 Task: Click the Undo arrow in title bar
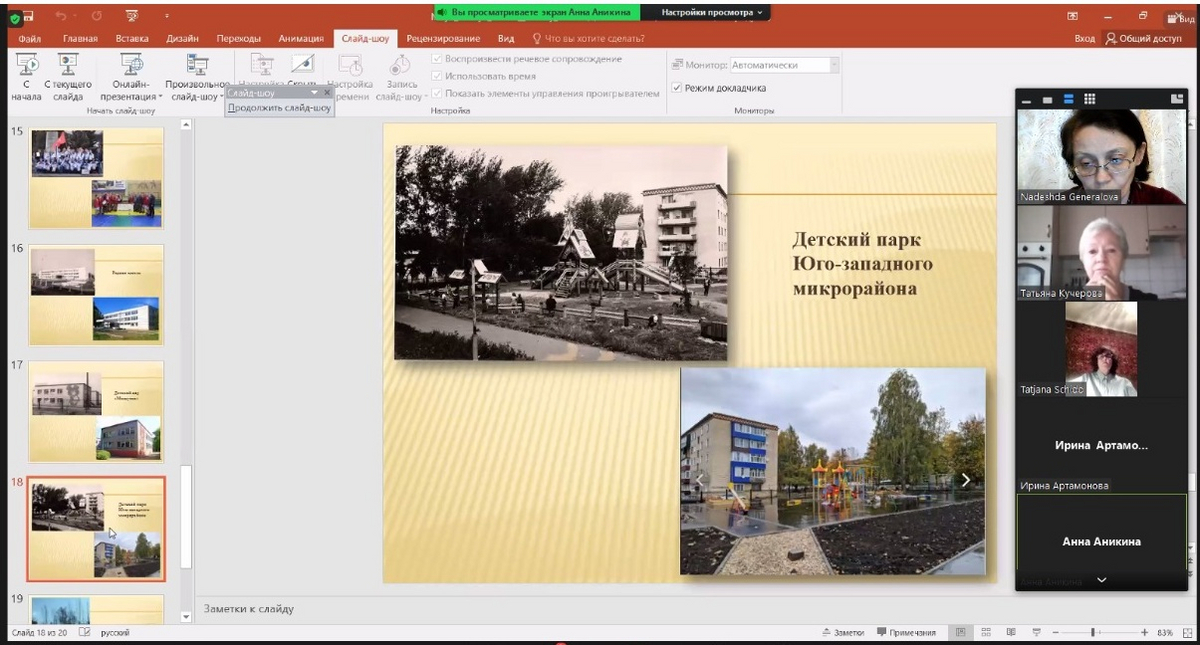point(63,16)
